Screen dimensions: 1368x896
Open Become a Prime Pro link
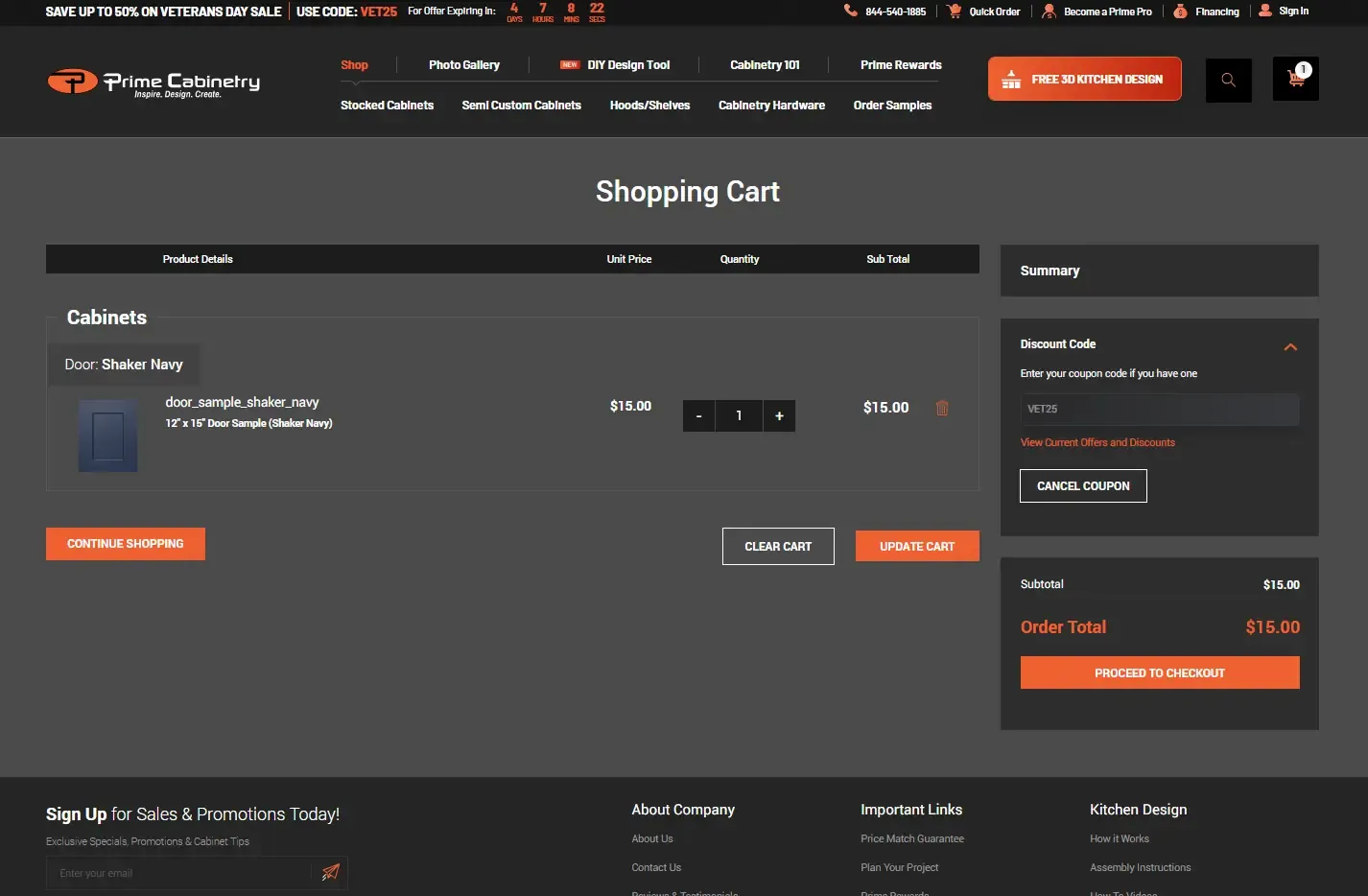click(1108, 12)
